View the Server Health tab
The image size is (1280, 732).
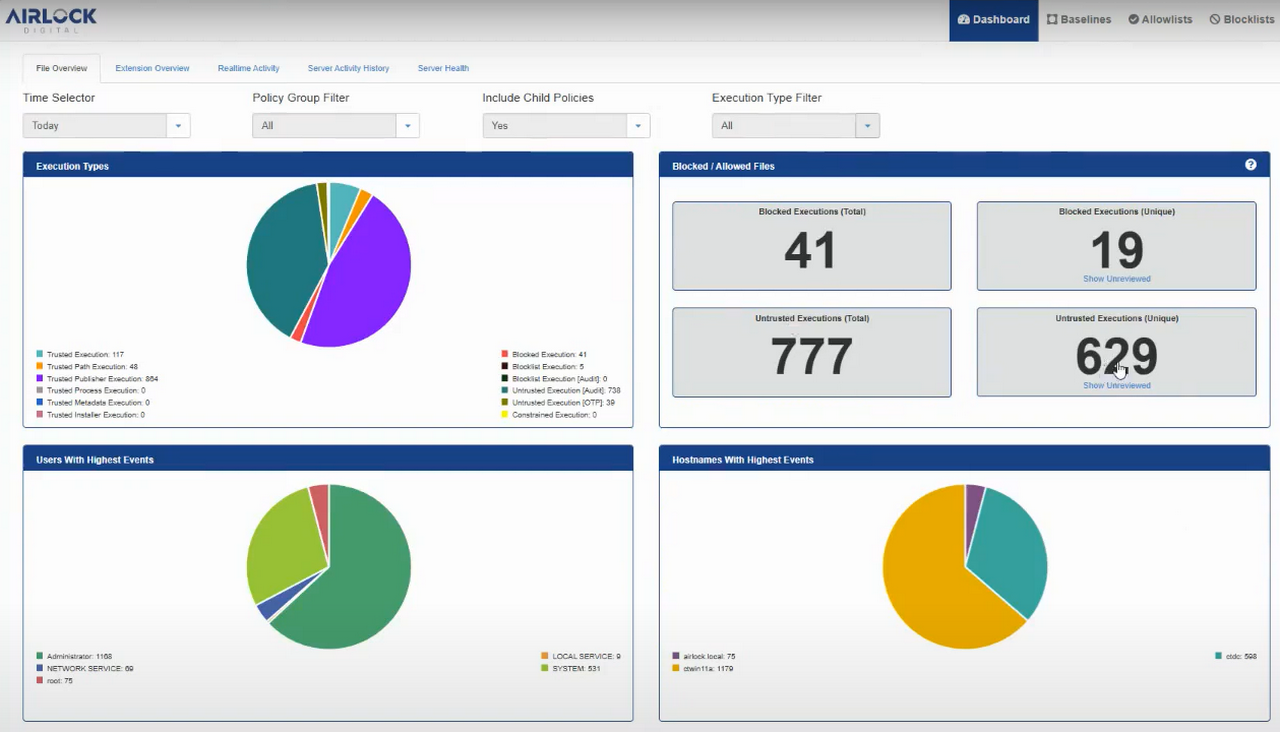point(443,68)
